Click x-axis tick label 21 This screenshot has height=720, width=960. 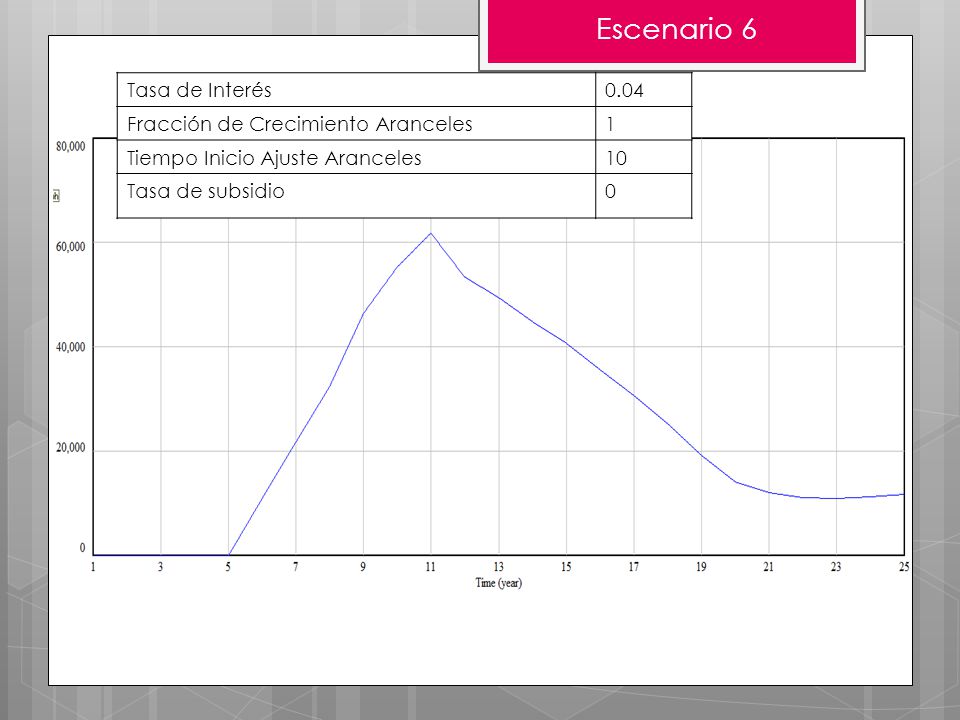click(x=768, y=567)
